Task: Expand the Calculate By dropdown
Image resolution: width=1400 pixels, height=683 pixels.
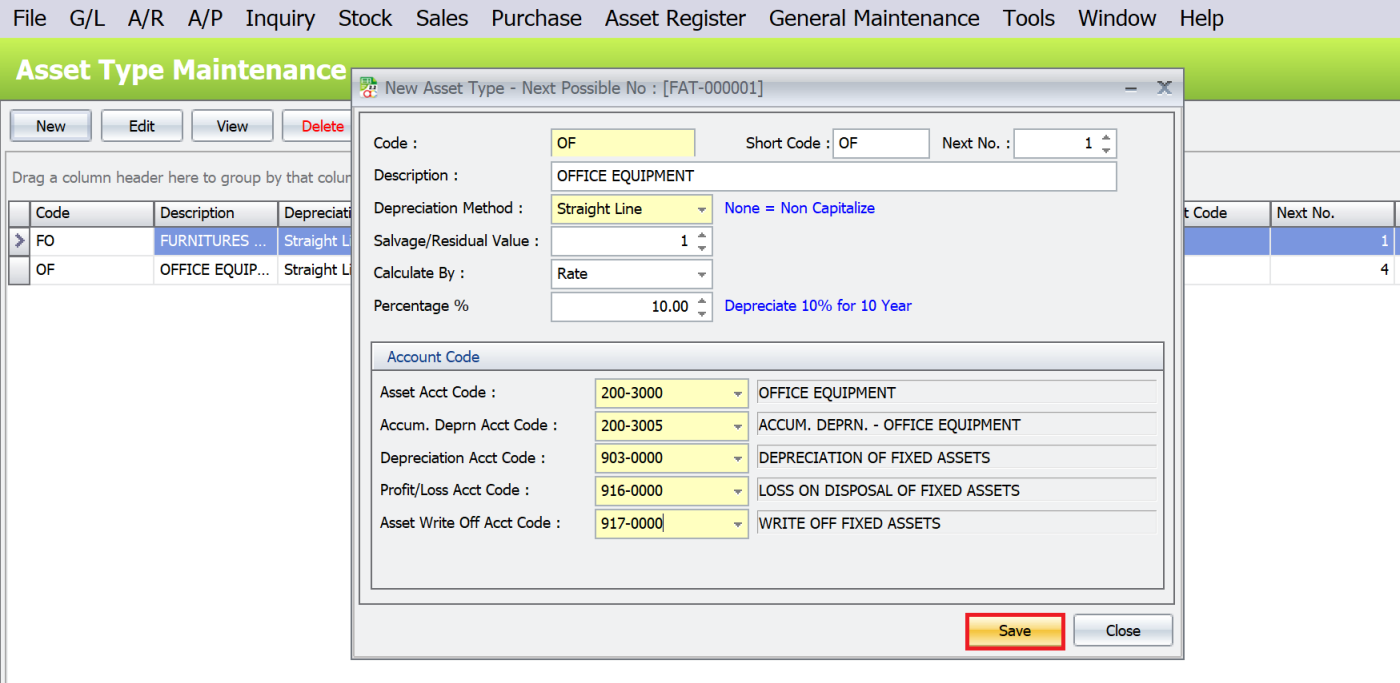Action: [x=702, y=274]
